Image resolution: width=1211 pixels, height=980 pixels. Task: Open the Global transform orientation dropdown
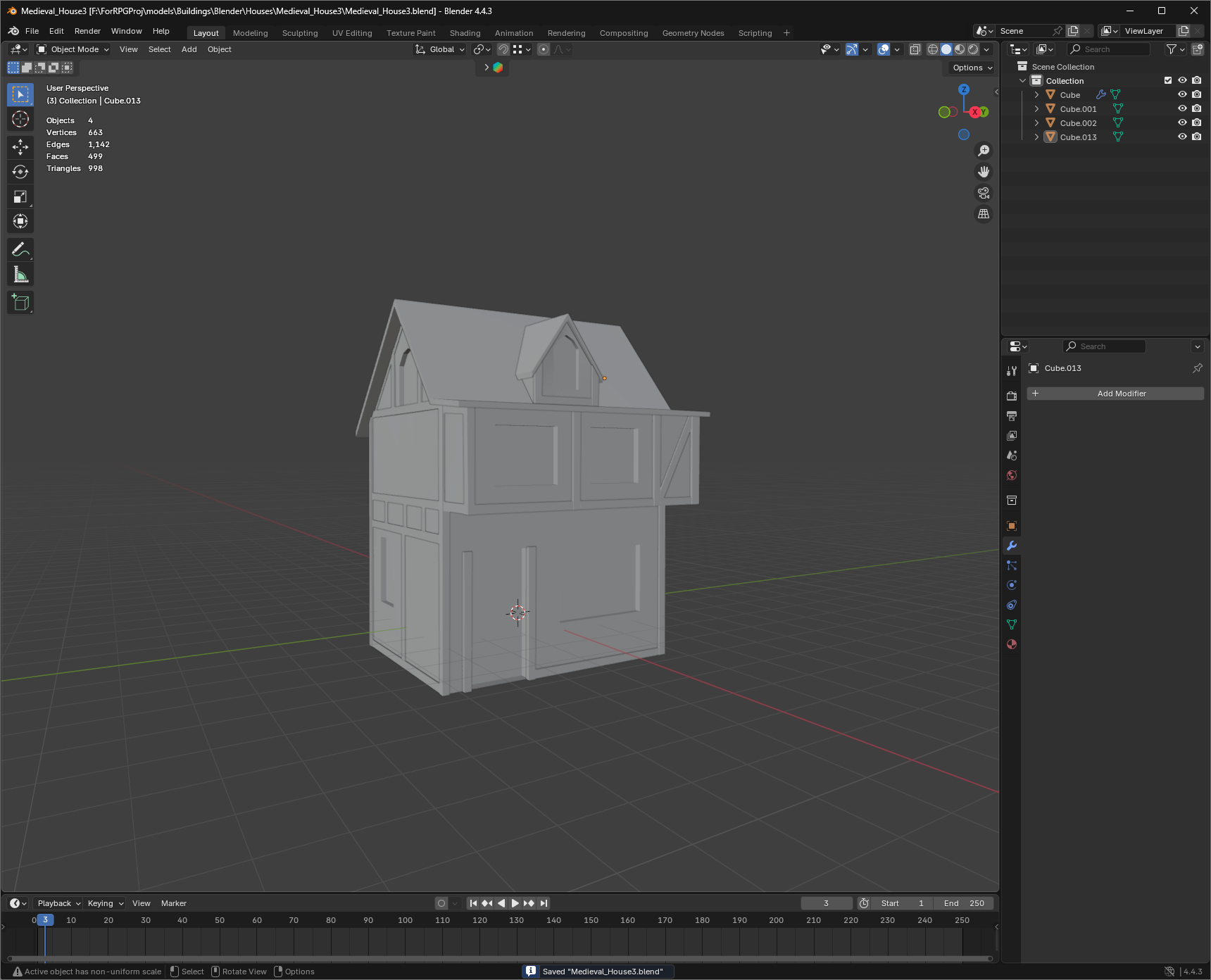pyautogui.click(x=441, y=49)
